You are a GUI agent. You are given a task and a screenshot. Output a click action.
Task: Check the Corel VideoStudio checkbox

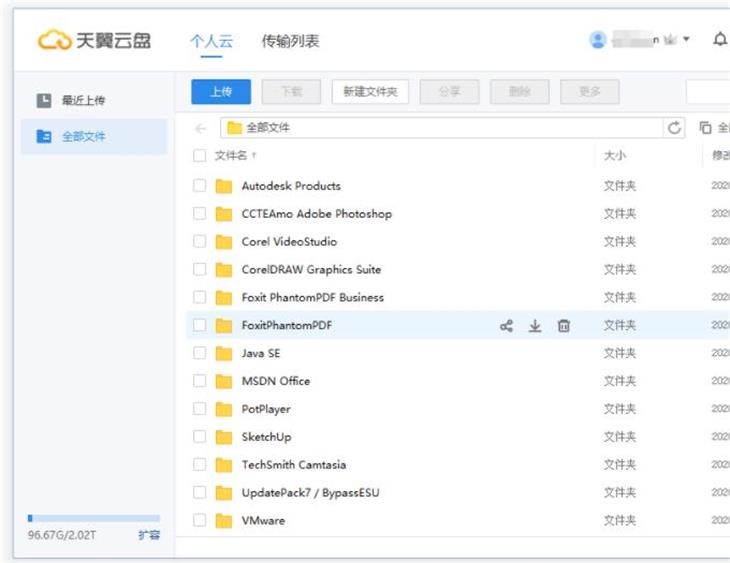pos(199,242)
